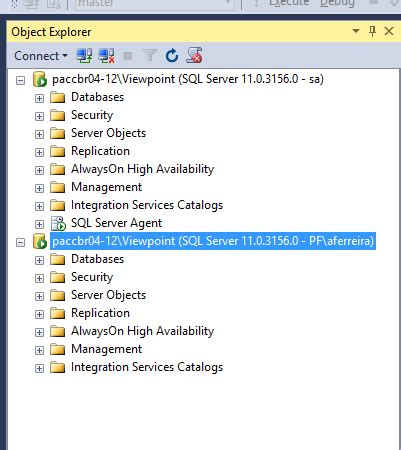Click Security folder icon under sa connection
The height and width of the screenshot is (450, 401).
pos(58,115)
